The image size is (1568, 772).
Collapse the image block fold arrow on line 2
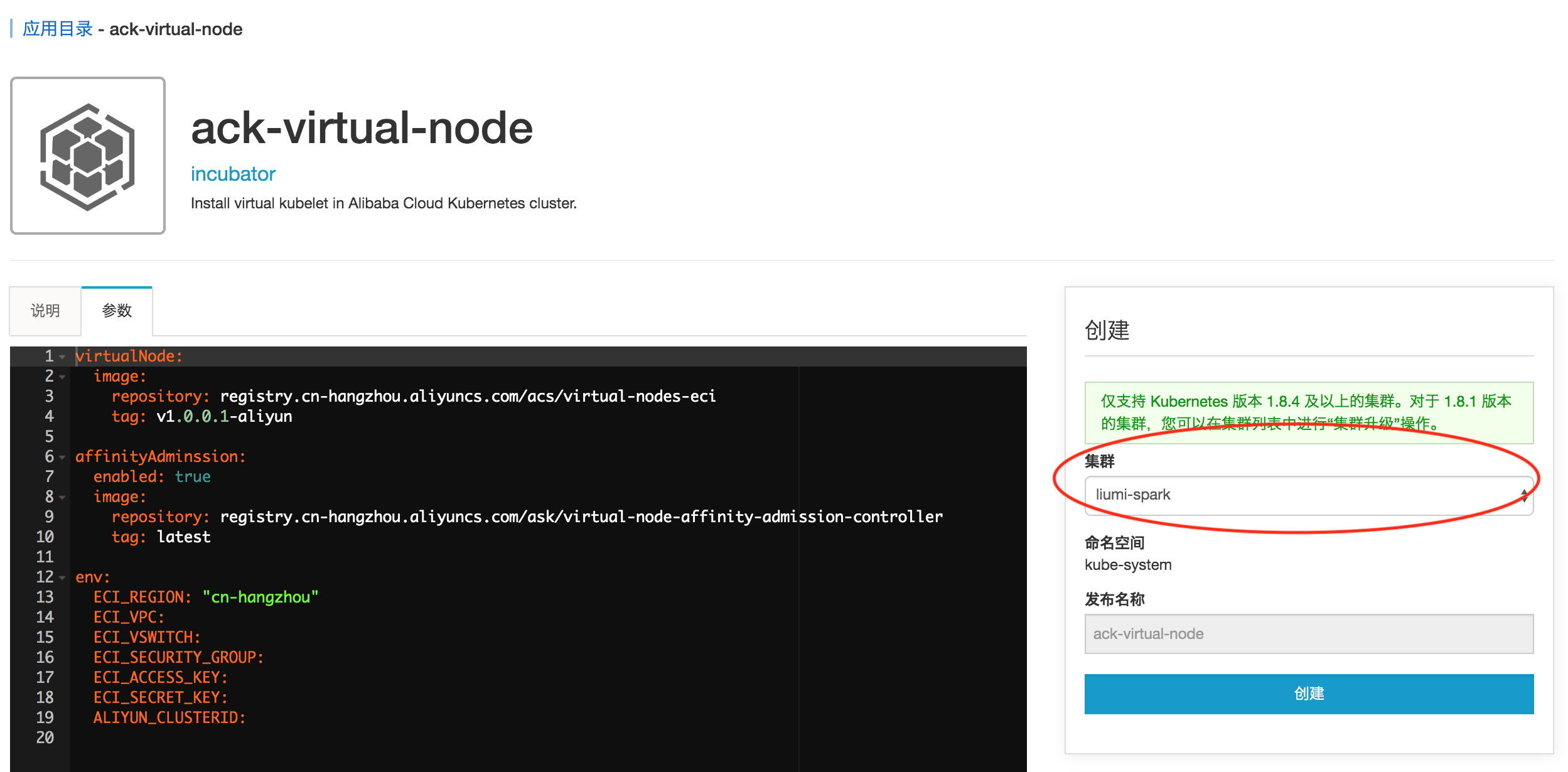pyautogui.click(x=62, y=377)
